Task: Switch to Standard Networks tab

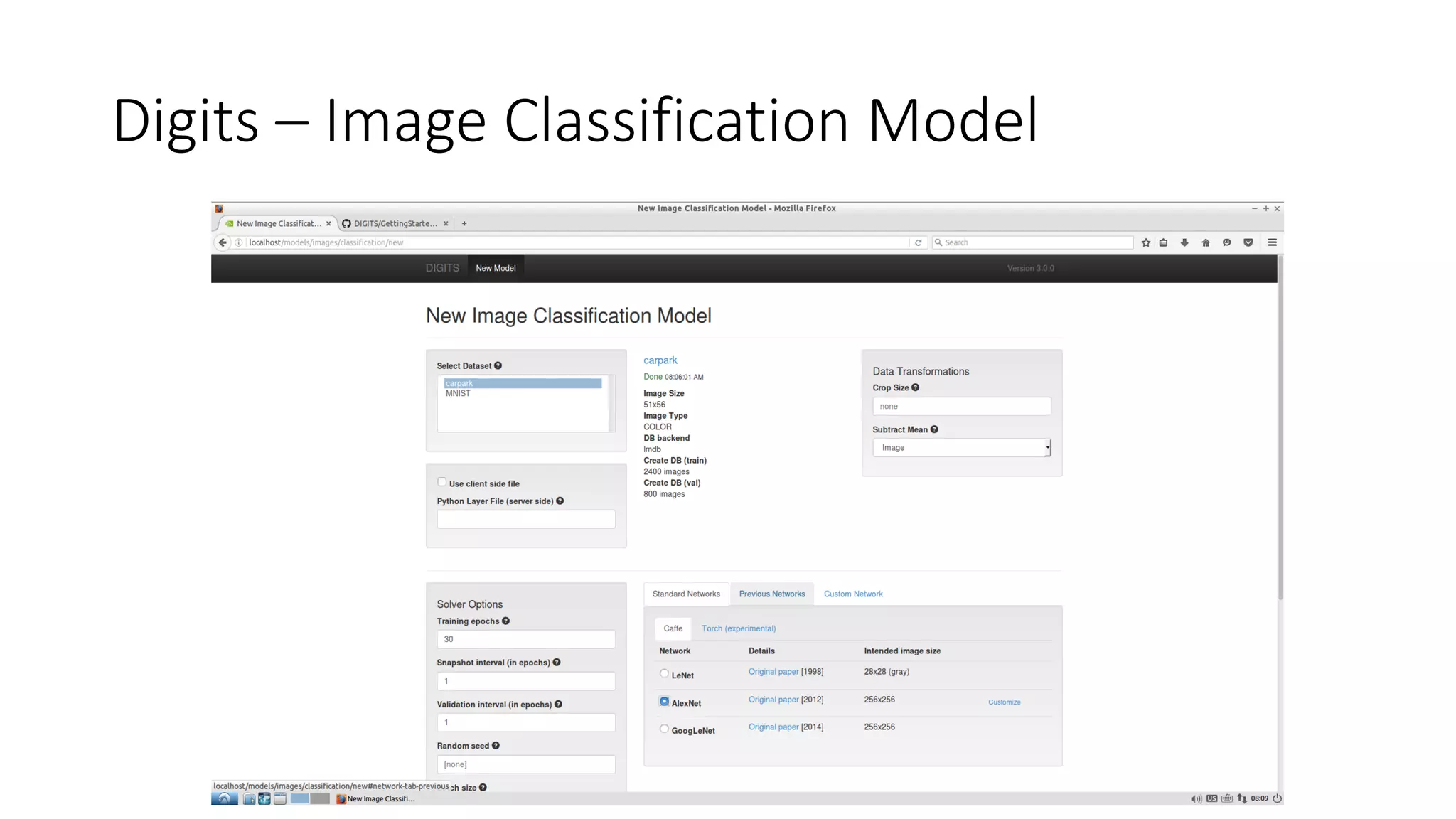Action: point(686,594)
